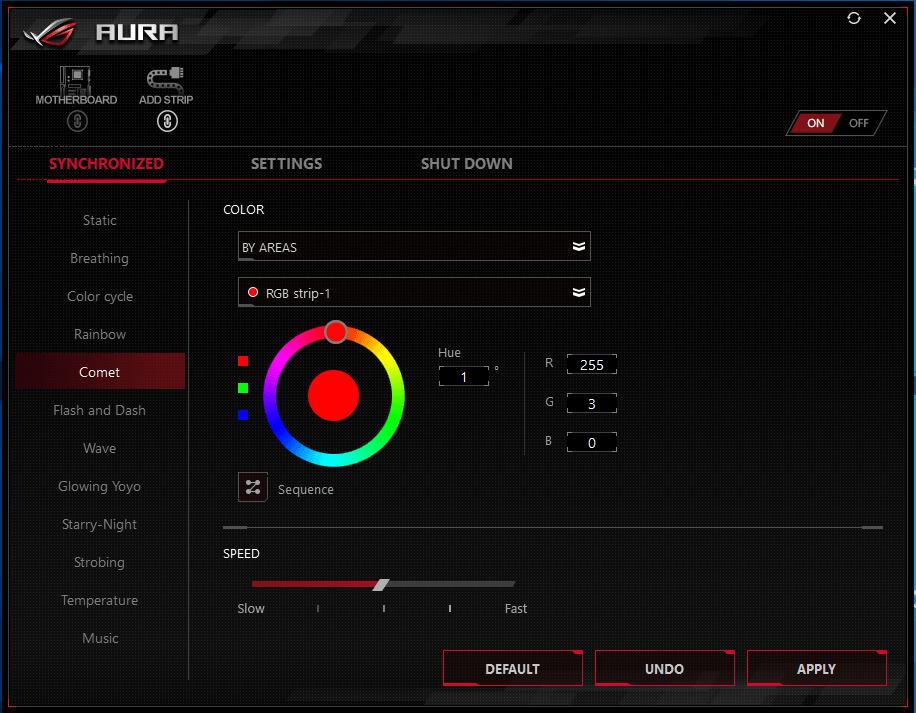The width and height of the screenshot is (916, 713).
Task: Close the Aura window
Action: (890, 18)
